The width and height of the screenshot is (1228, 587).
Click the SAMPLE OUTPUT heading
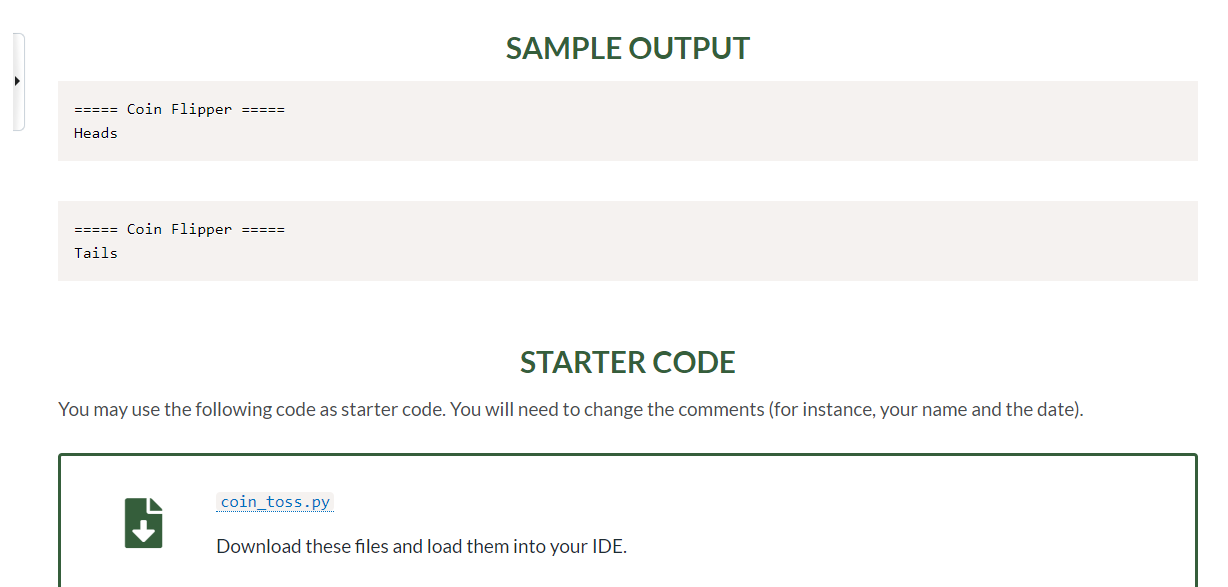[x=628, y=47]
